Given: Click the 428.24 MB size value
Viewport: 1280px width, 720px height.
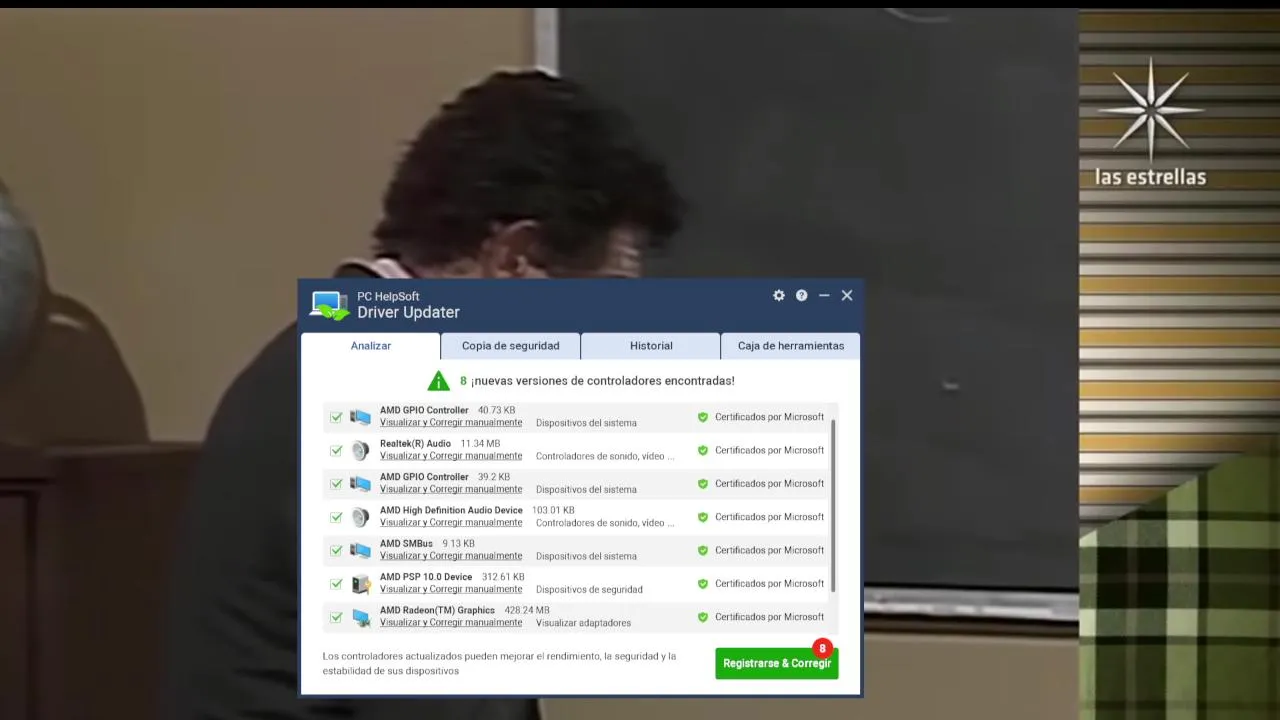Looking at the screenshot, I should 527,610.
